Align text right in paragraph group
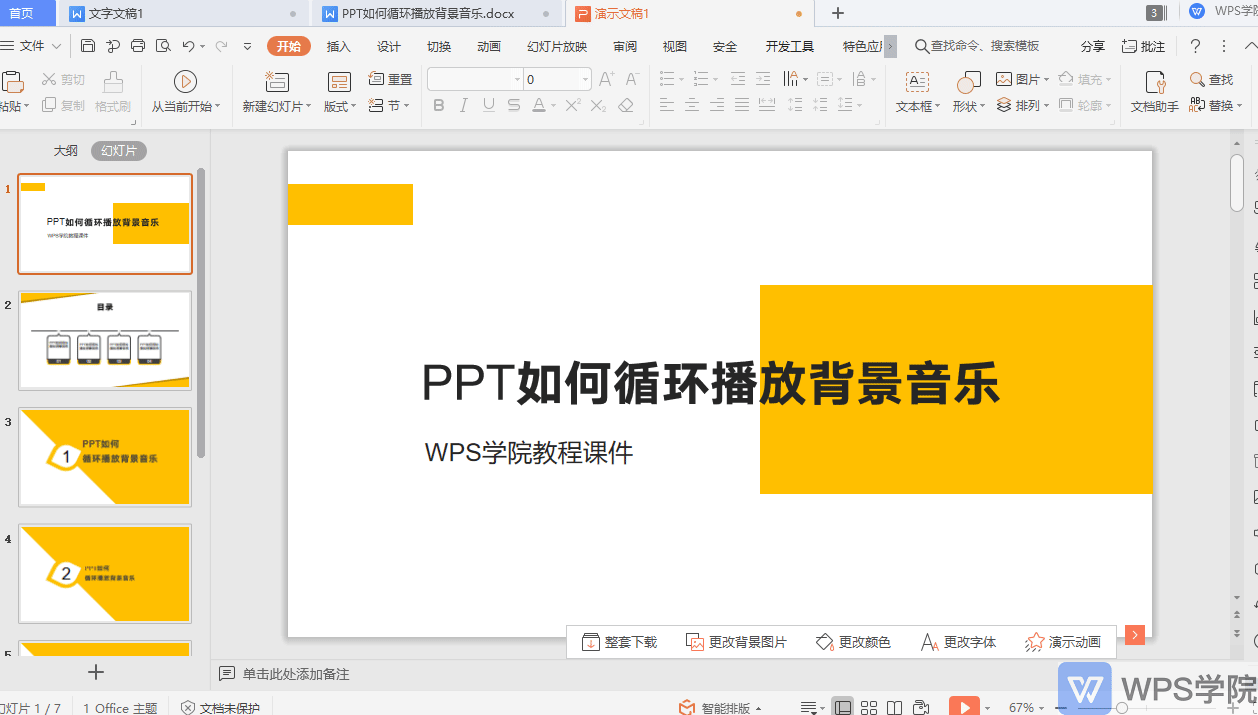 coord(717,105)
